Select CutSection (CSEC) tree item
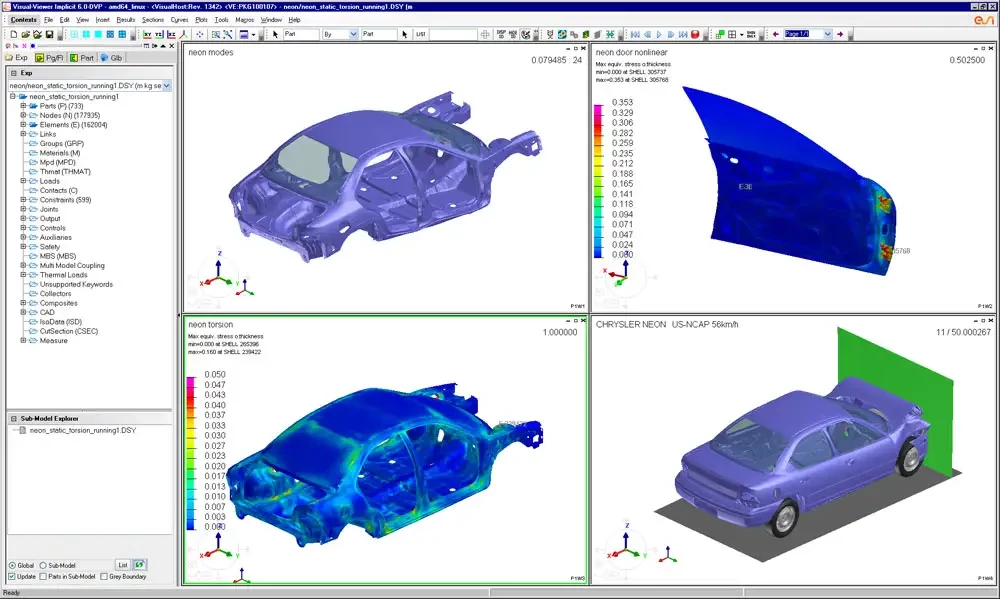Screen dimensions: 1000x599 (69, 331)
